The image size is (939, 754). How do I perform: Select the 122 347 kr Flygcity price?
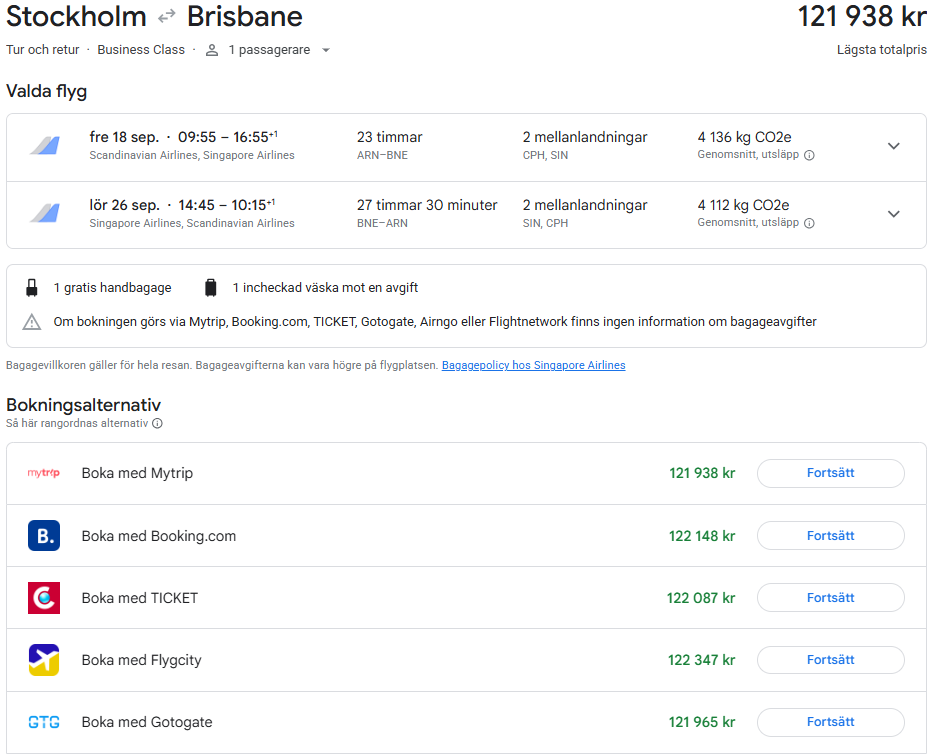(x=701, y=660)
